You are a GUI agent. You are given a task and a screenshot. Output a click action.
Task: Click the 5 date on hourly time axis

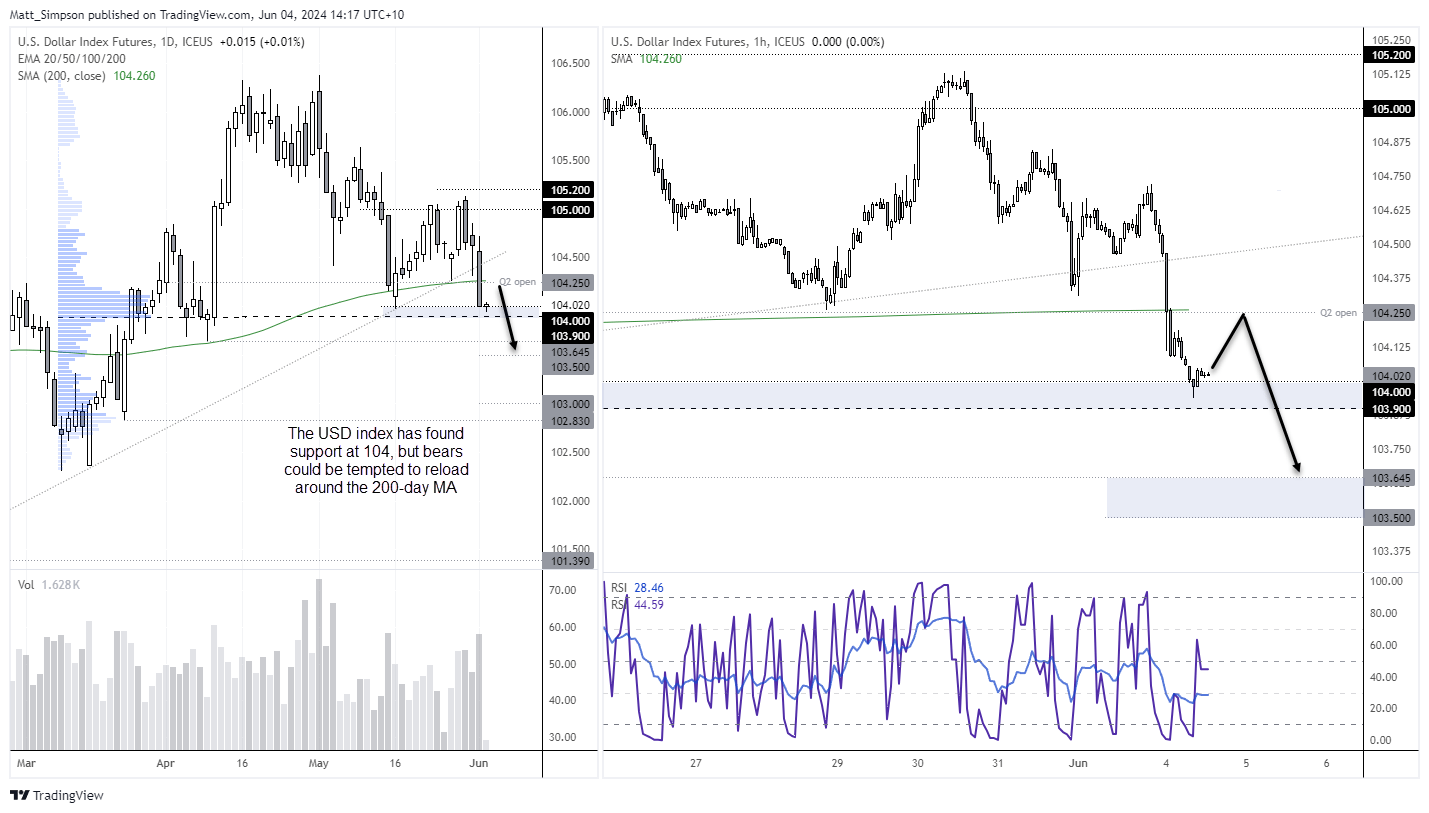(1246, 762)
